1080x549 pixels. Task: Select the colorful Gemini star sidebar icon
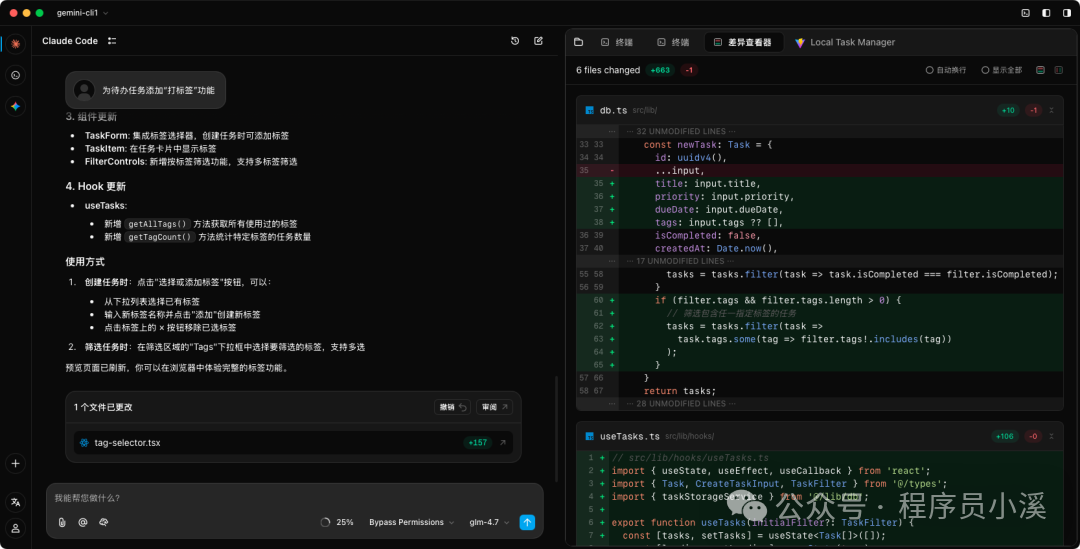(x=15, y=106)
